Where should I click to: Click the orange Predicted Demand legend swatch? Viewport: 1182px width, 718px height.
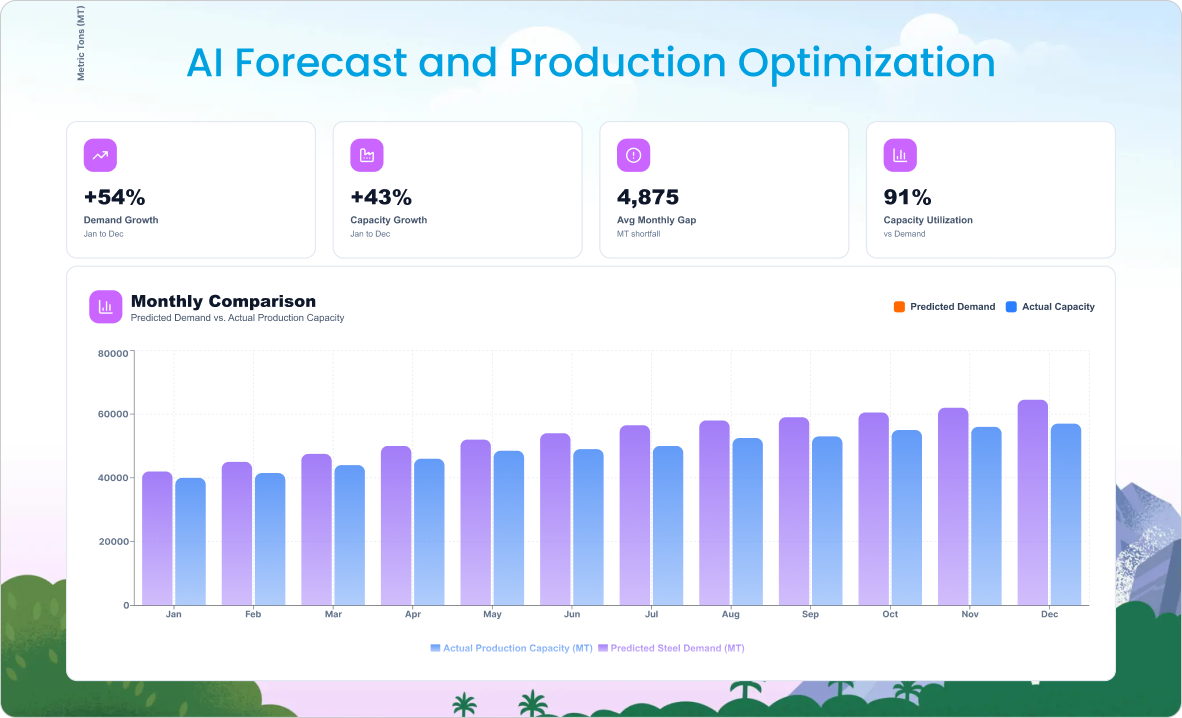tap(899, 307)
